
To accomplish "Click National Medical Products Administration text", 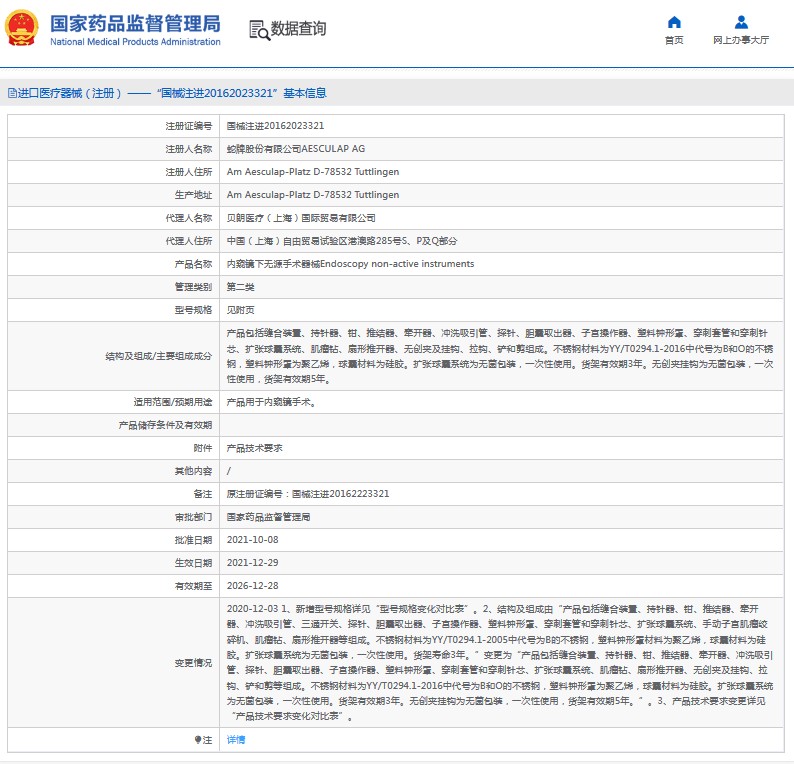I will click(135, 42).
